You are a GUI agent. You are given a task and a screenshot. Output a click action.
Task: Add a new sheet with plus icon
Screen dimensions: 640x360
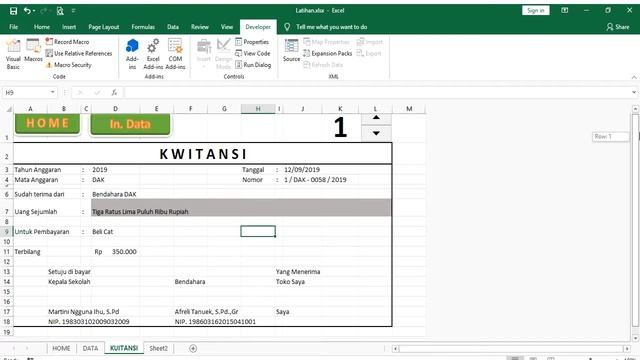pyautogui.click(x=193, y=348)
